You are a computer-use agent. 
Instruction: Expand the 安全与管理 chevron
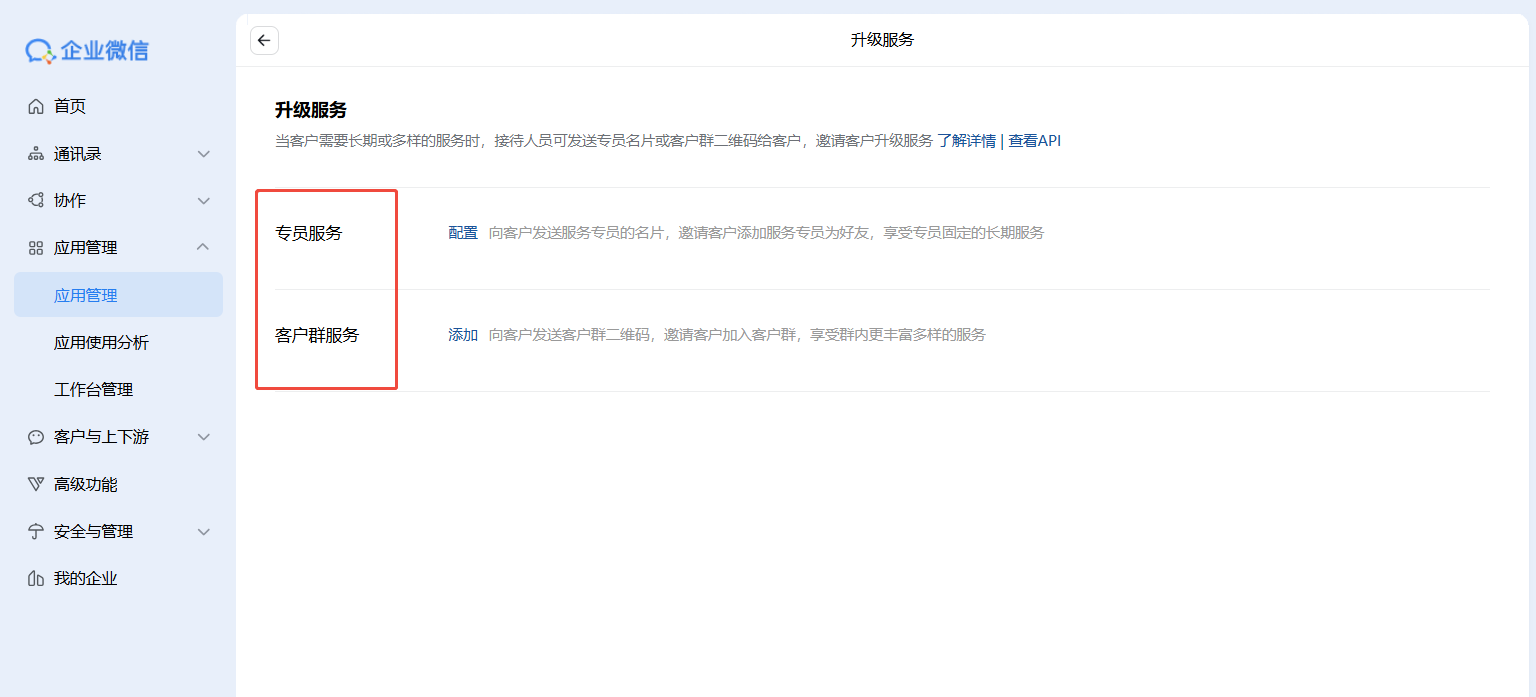(x=204, y=532)
